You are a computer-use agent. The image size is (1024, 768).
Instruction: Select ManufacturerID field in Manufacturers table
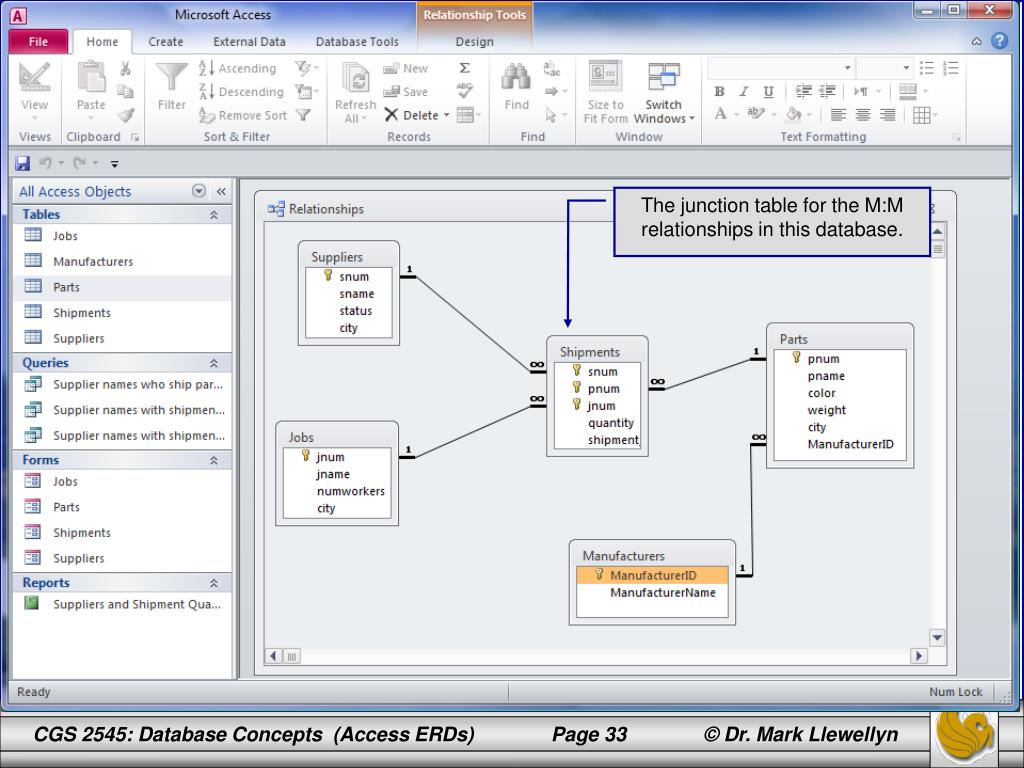pos(652,575)
